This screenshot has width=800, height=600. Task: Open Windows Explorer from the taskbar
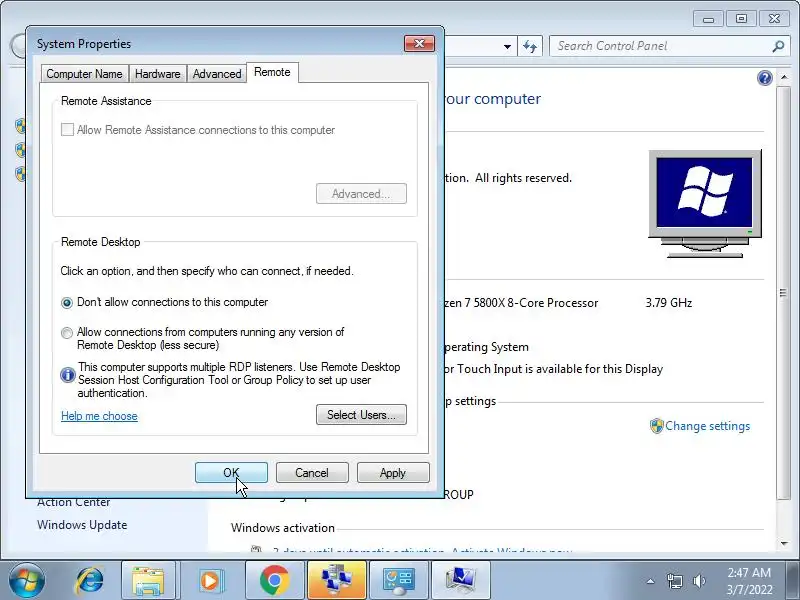(x=148, y=581)
